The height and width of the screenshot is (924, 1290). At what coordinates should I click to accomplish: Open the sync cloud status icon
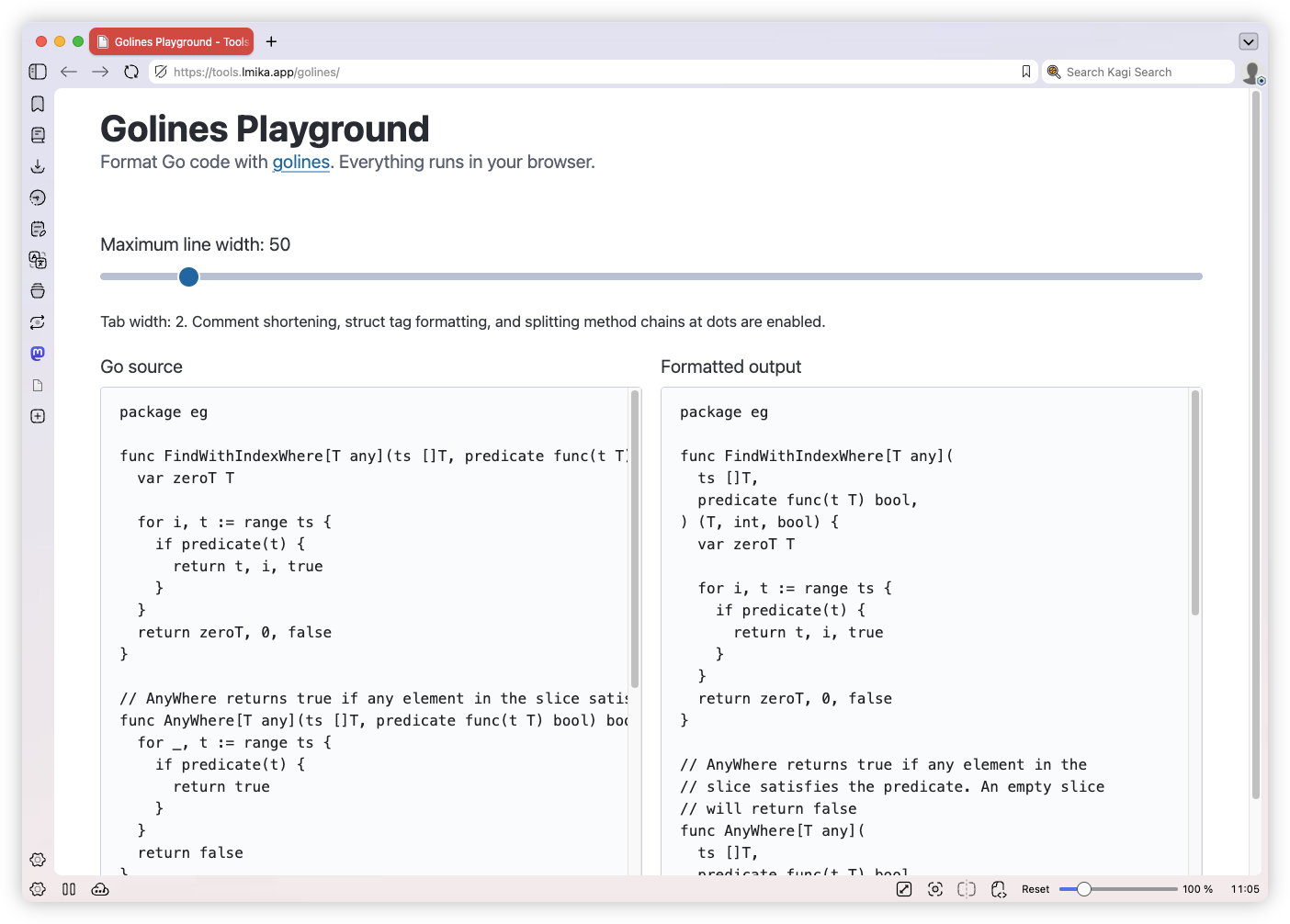[100, 889]
